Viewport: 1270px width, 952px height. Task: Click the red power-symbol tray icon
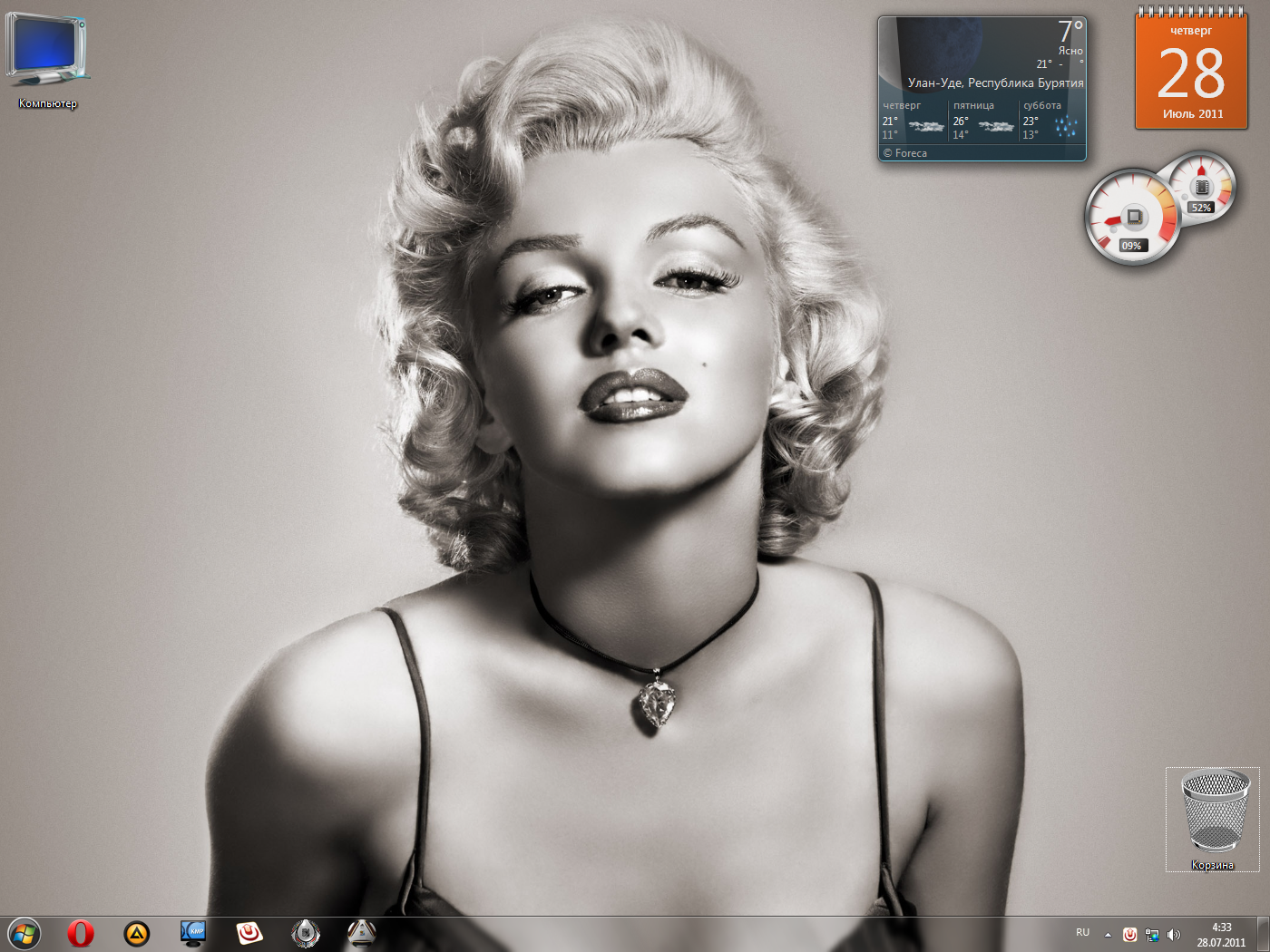click(1130, 934)
